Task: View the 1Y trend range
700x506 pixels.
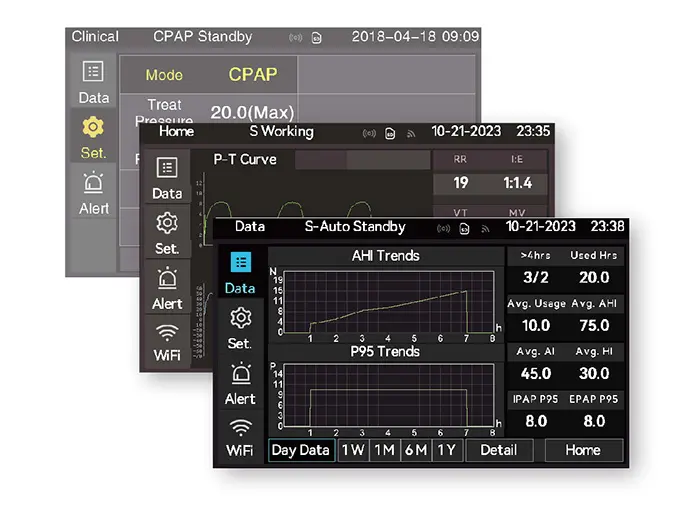Action: click(x=447, y=450)
